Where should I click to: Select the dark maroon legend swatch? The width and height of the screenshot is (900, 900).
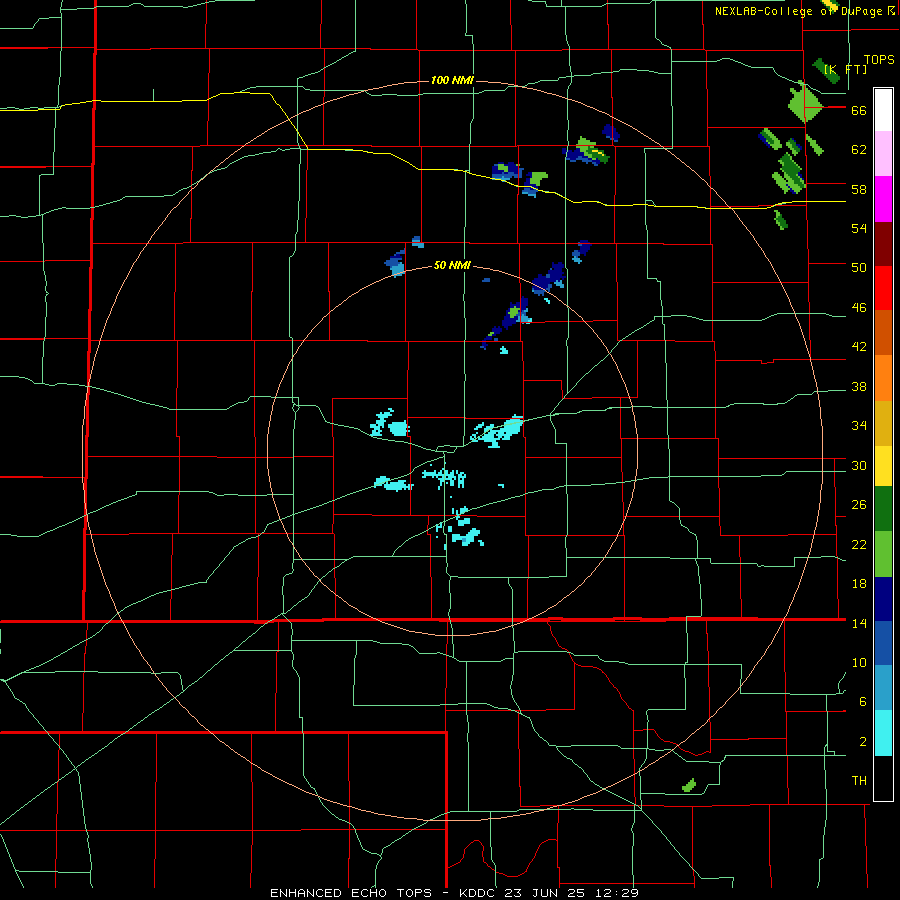[883, 244]
